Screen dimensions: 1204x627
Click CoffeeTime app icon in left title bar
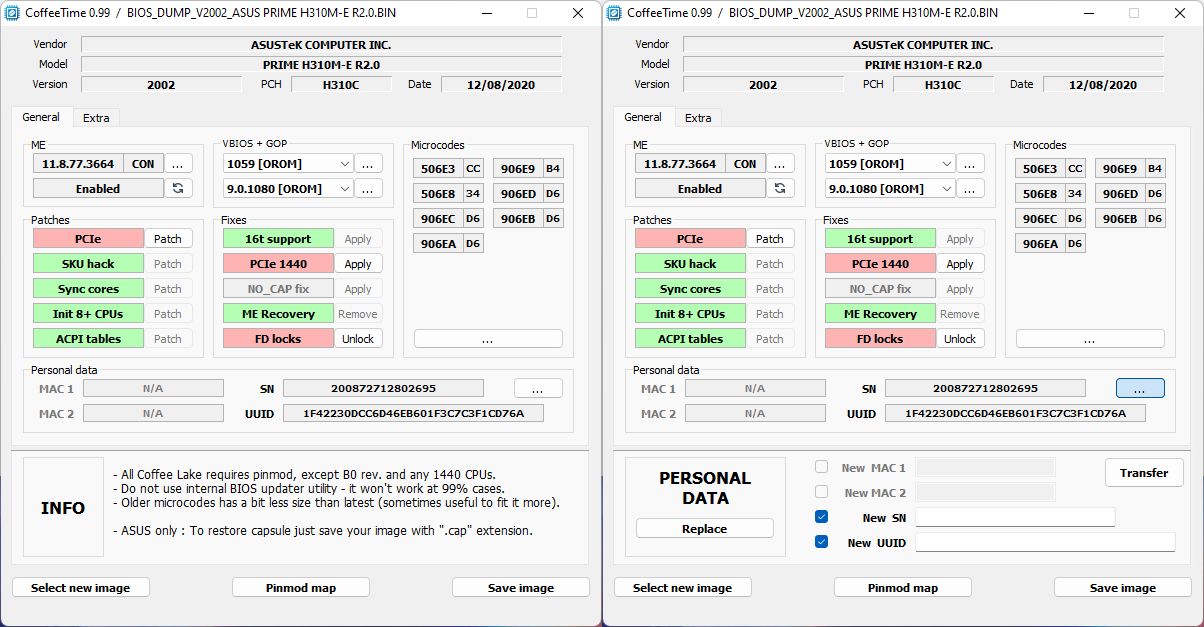click(14, 13)
